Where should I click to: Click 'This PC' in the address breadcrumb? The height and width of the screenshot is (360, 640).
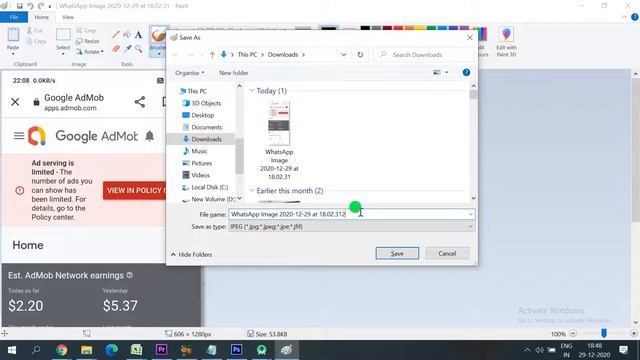pos(247,55)
